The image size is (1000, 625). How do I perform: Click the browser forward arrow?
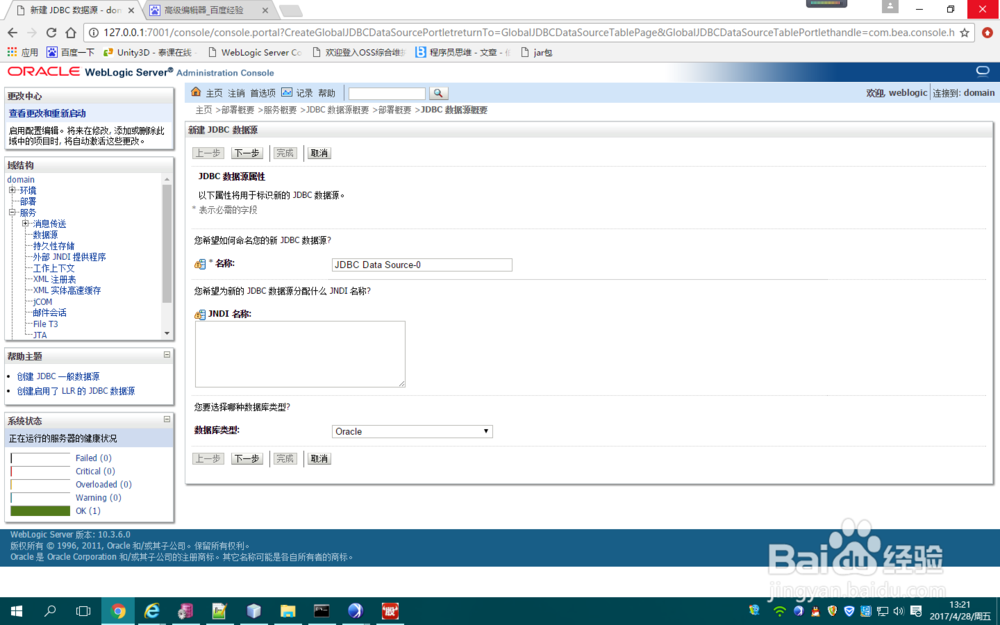click(32, 33)
